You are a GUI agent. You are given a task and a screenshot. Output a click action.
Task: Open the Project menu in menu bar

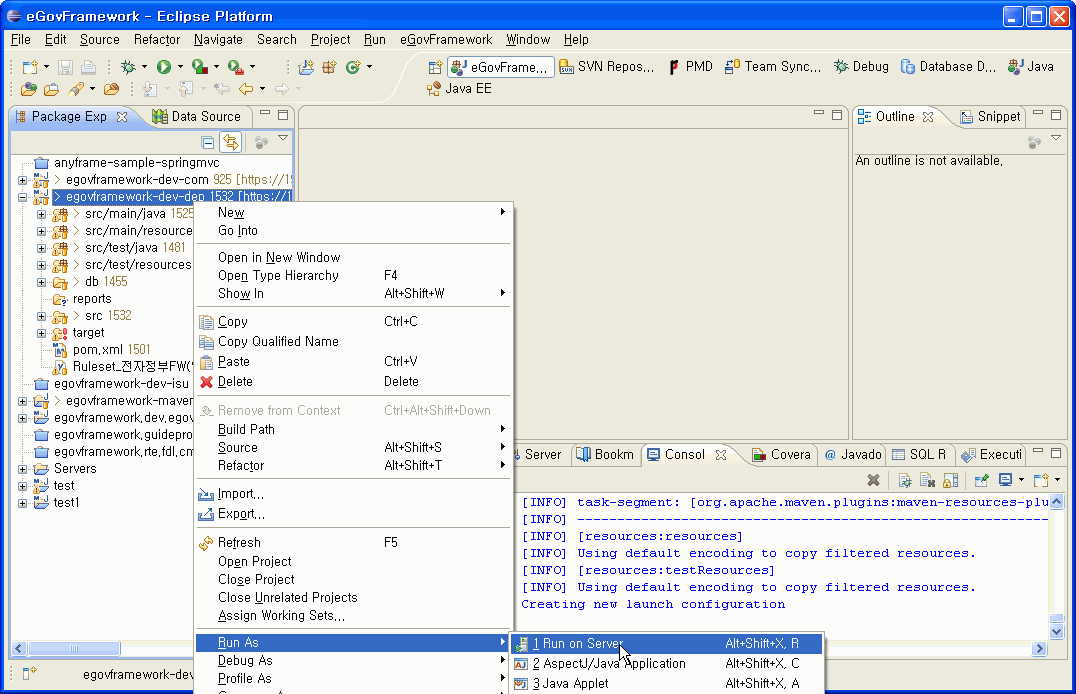click(x=330, y=40)
